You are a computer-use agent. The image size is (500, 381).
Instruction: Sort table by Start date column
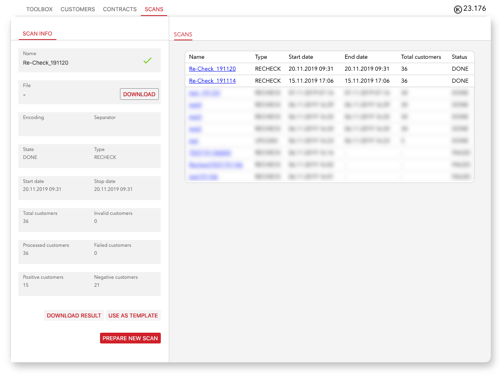coord(301,57)
